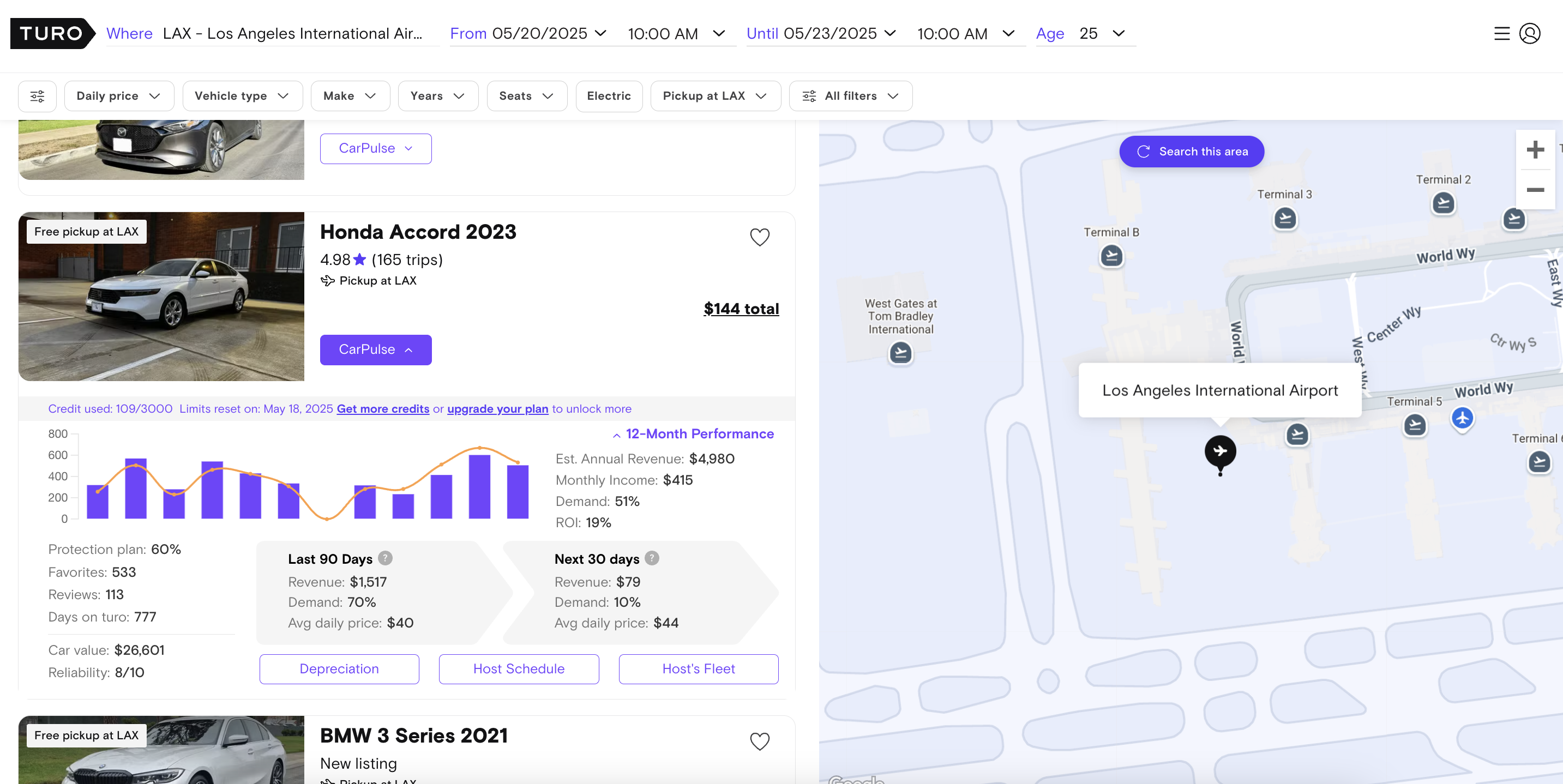Click the filter sliders icon button

[x=38, y=96]
